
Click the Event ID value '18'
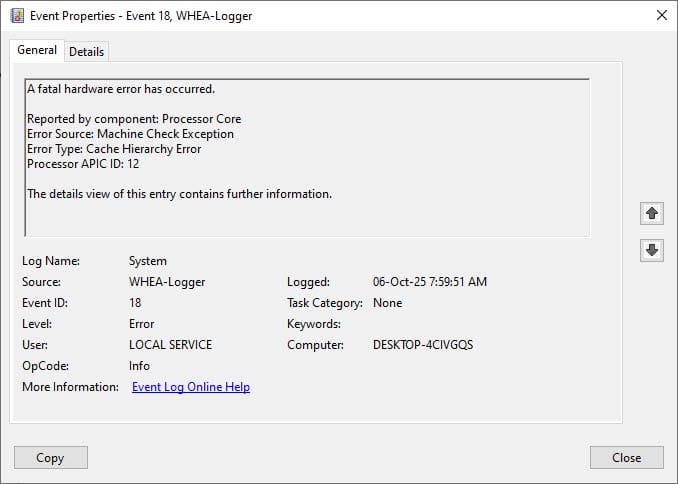136,303
